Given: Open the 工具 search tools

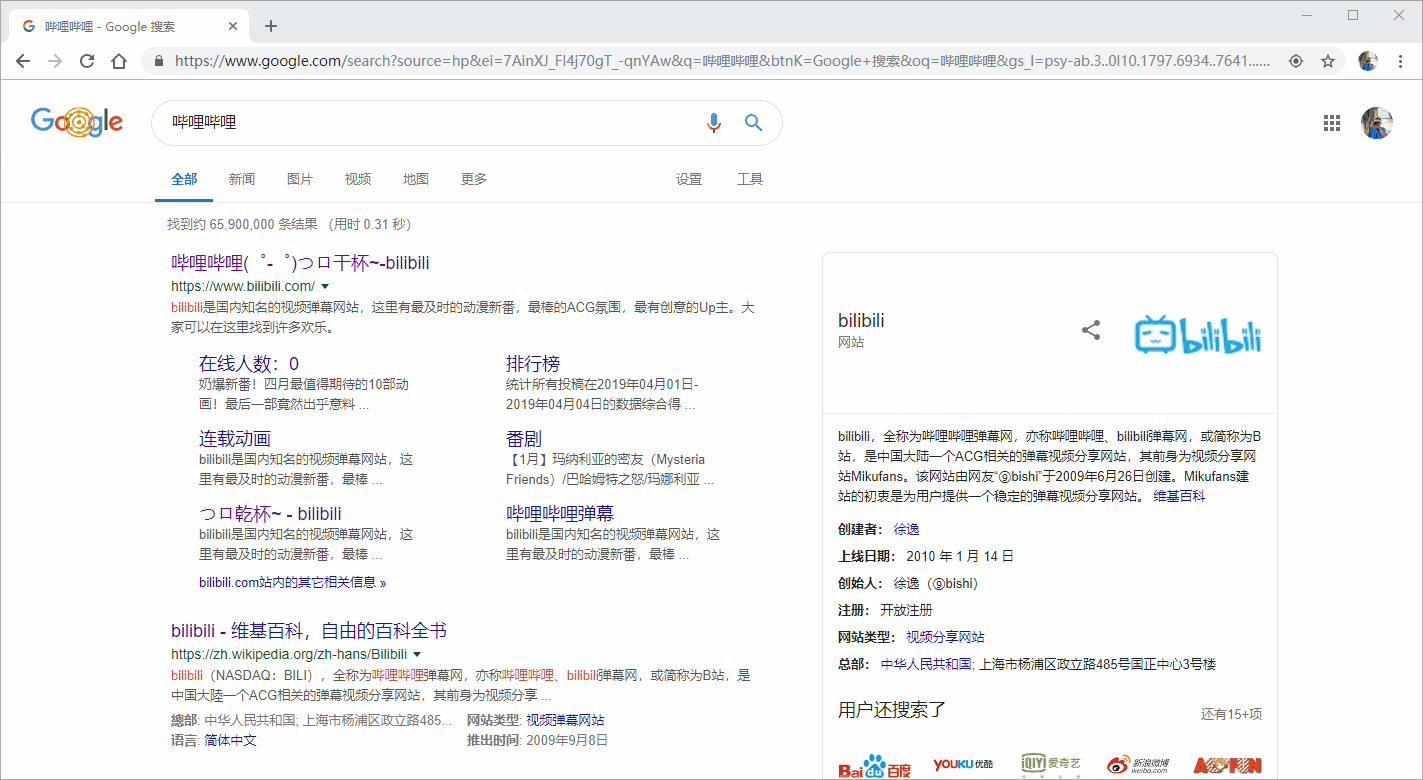Looking at the screenshot, I should 750,179.
